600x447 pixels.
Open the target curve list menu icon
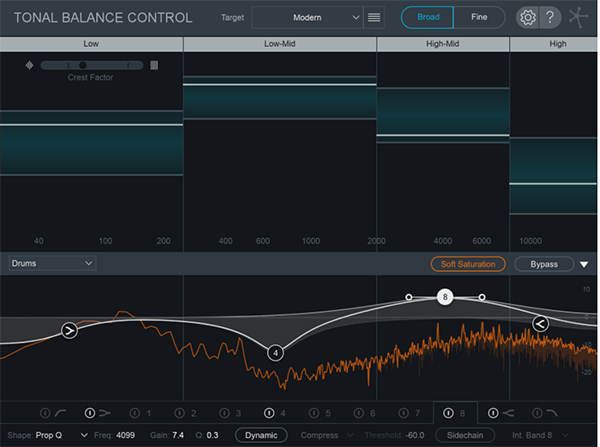click(x=374, y=18)
